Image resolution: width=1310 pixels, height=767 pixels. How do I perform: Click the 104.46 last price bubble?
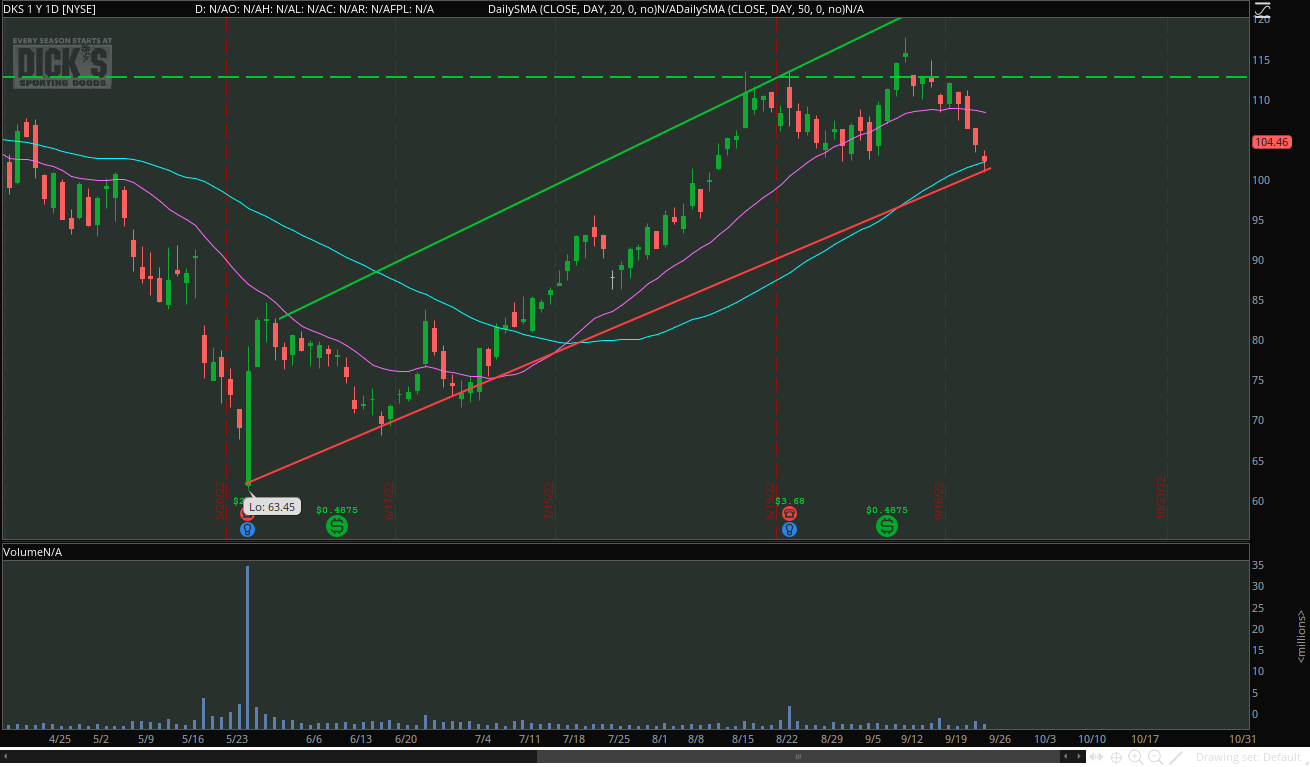[x=1271, y=142]
